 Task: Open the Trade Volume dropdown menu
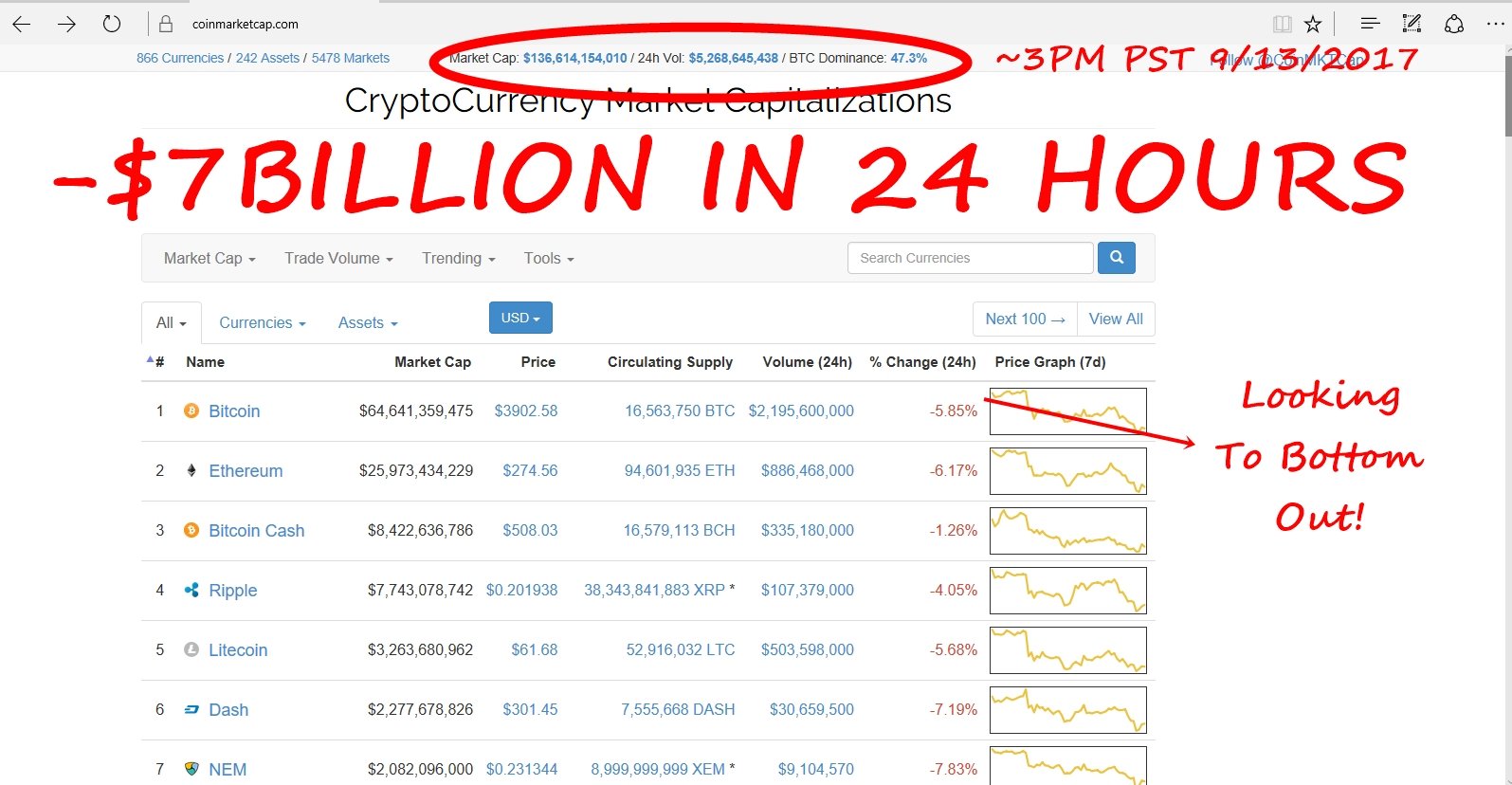pos(338,258)
